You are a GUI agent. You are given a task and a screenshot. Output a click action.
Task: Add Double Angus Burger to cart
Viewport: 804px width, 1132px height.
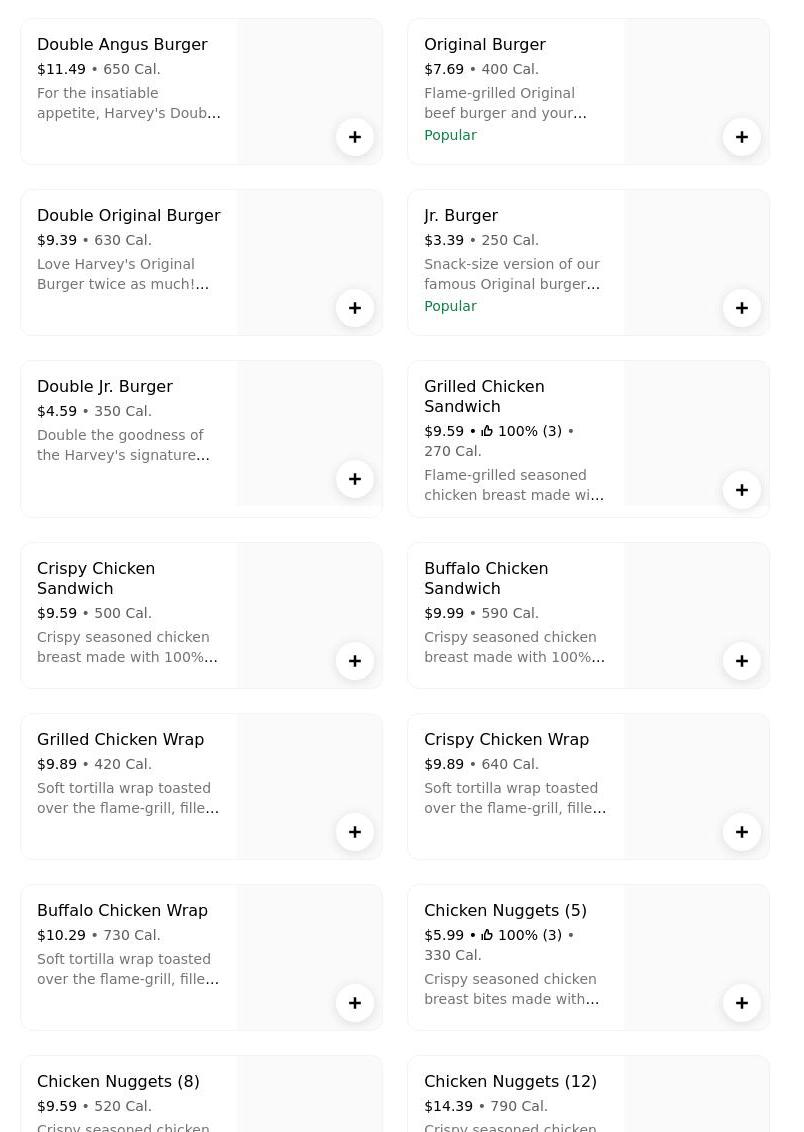[355, 137]
